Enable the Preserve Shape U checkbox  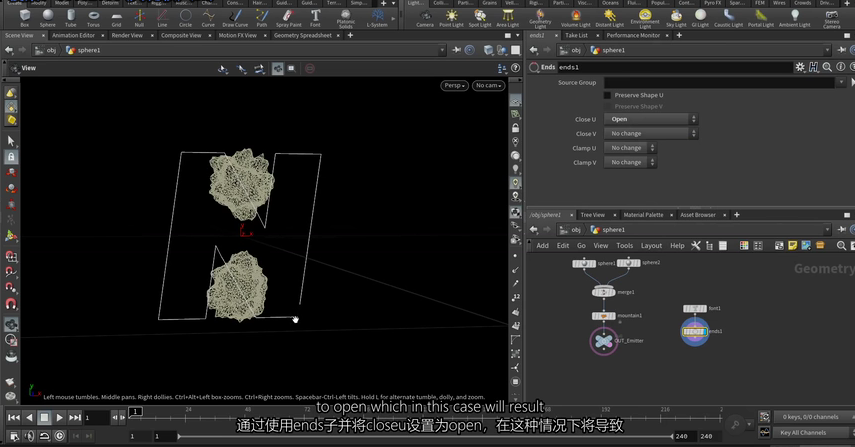tap(607, 95)
